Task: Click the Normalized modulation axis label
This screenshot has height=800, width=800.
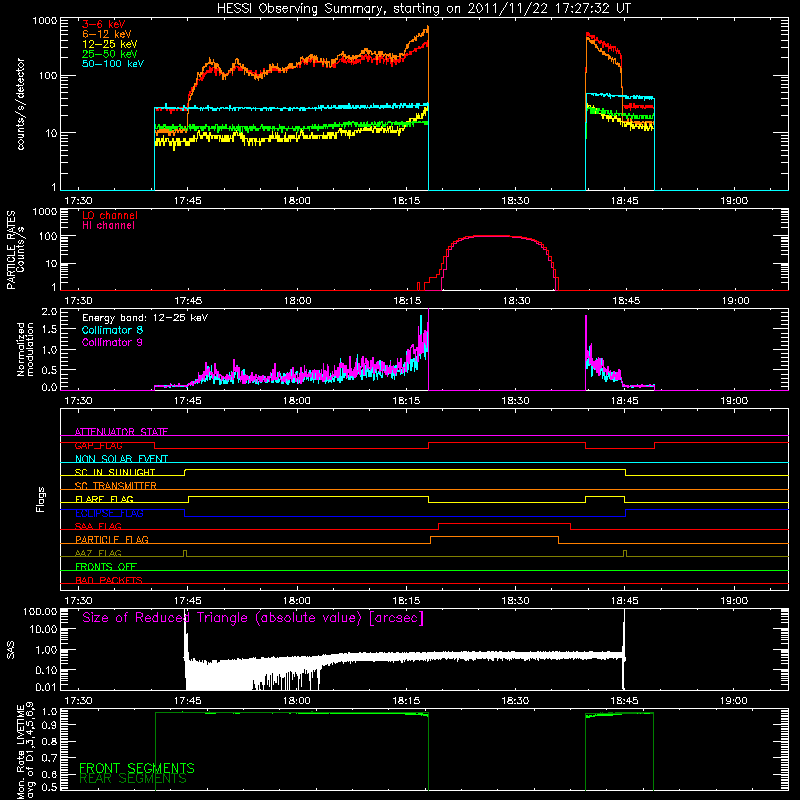Action: tap(25, 349)
